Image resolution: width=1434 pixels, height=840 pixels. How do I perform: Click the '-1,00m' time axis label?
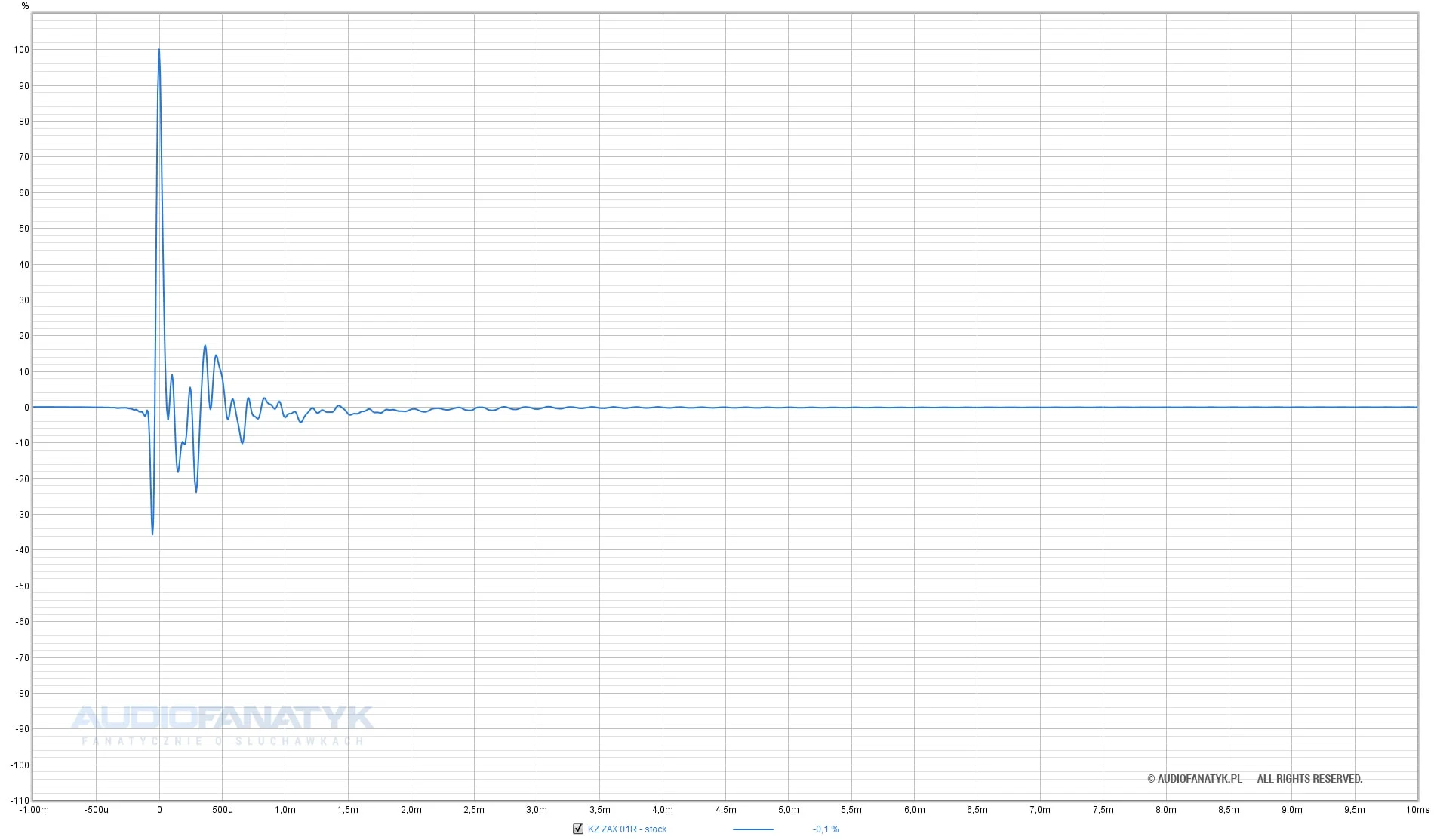(x=33, y=810)
